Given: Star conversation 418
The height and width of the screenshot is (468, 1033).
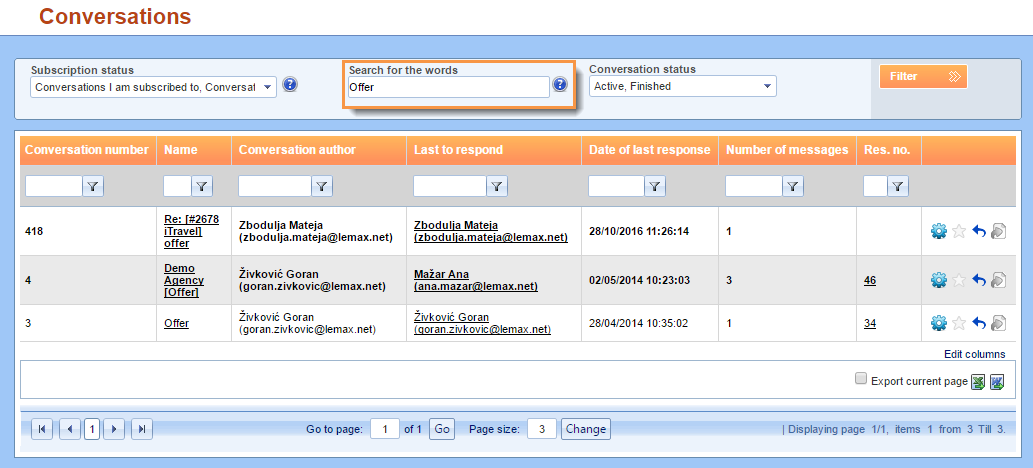Looking at the screenshot, I should [959, 231].
